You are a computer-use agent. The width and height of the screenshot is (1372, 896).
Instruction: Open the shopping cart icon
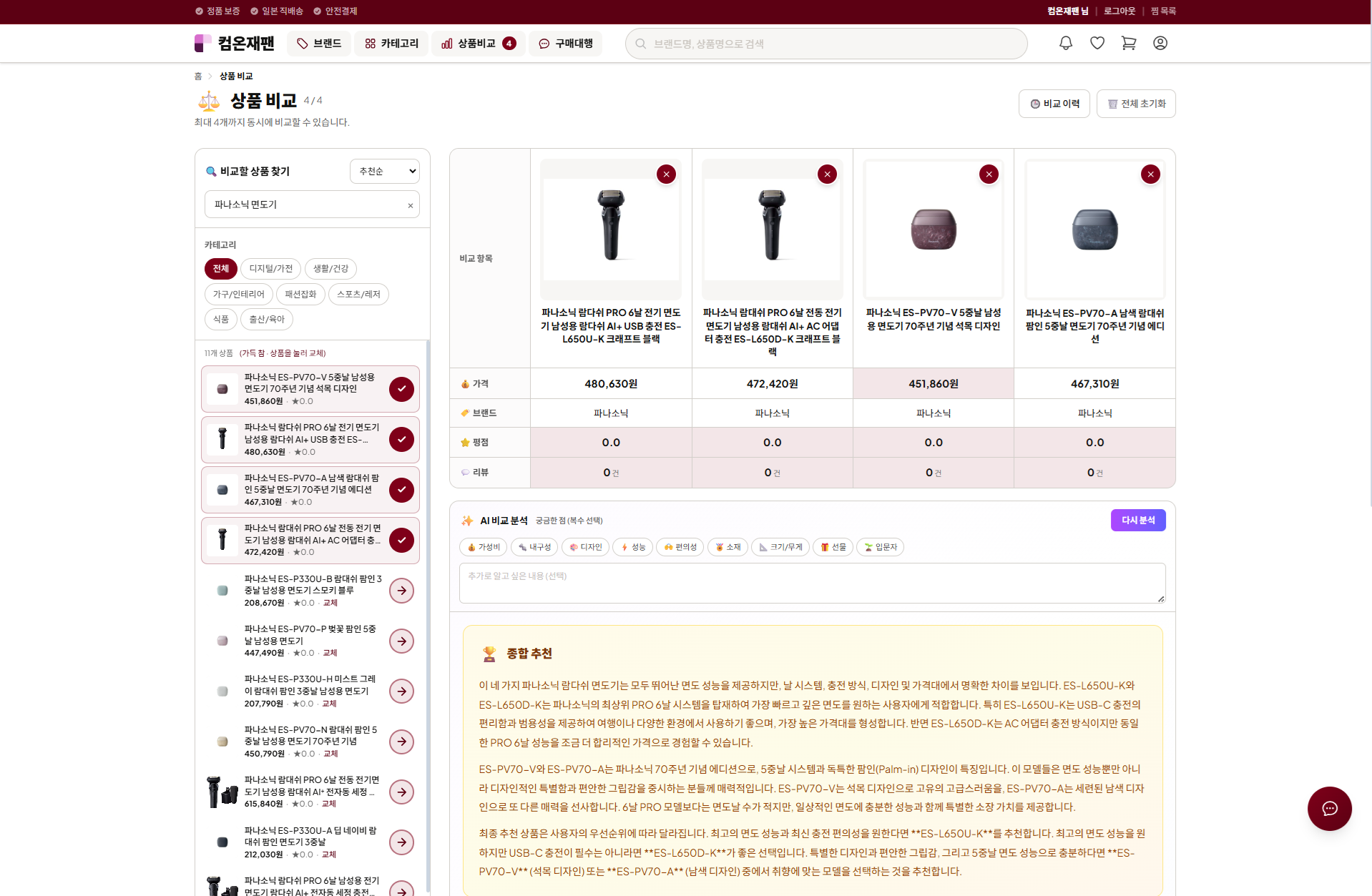coord(1128,44)
